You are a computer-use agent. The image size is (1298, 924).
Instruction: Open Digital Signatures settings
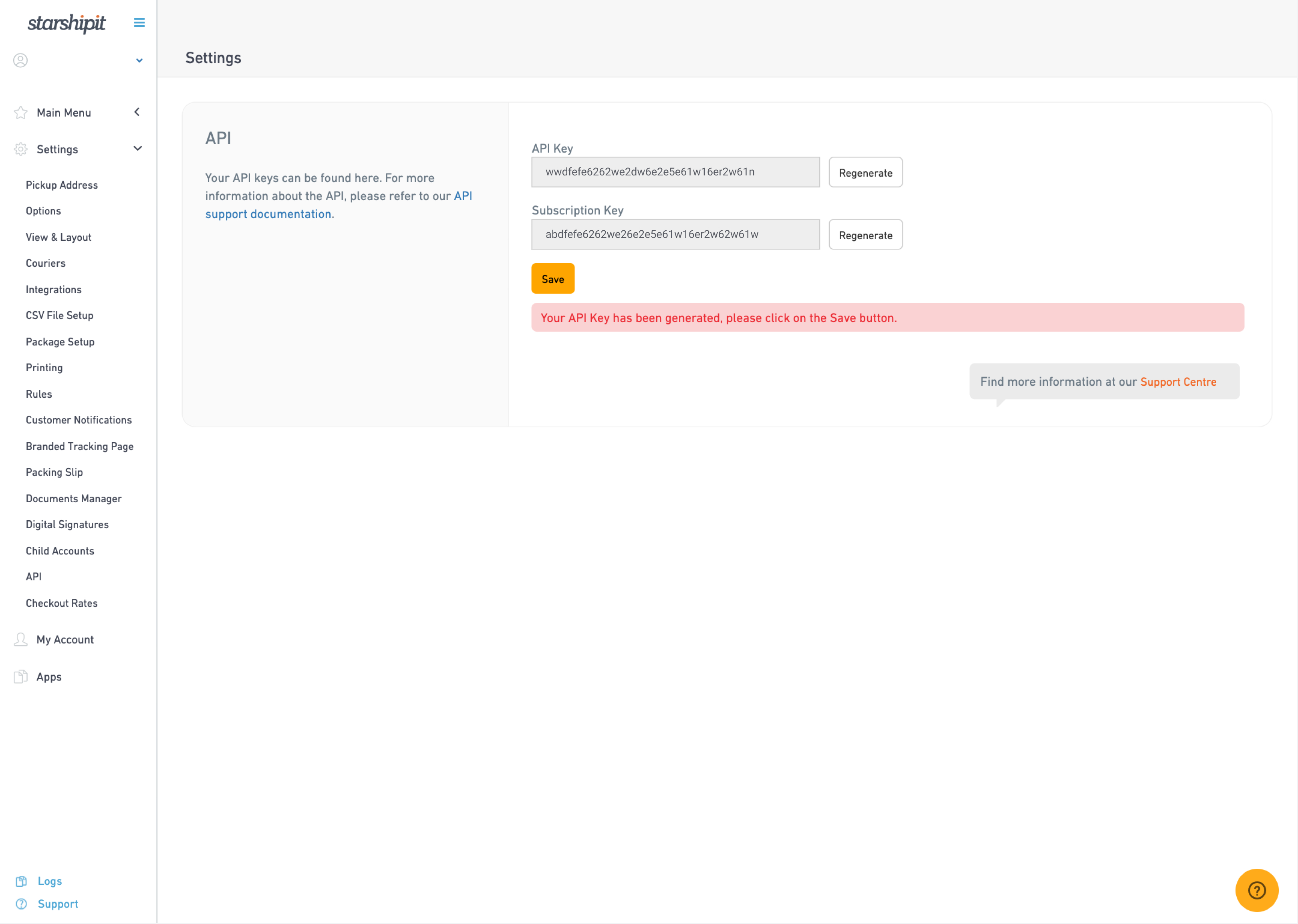click(x=67, y=525)
